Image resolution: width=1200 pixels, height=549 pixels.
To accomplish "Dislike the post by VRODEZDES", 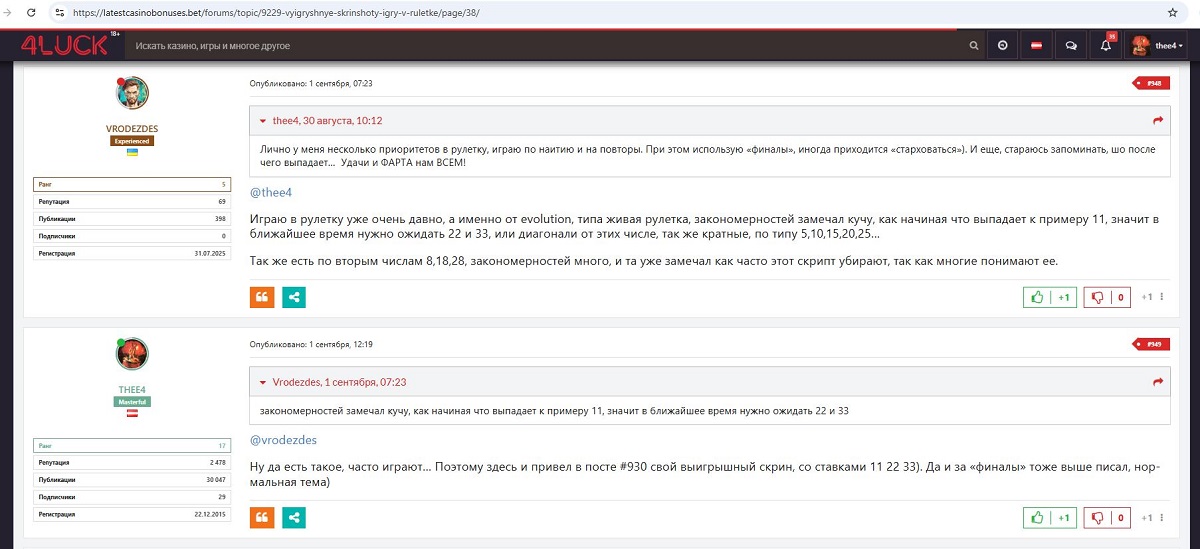I will tap(1106, 297).
